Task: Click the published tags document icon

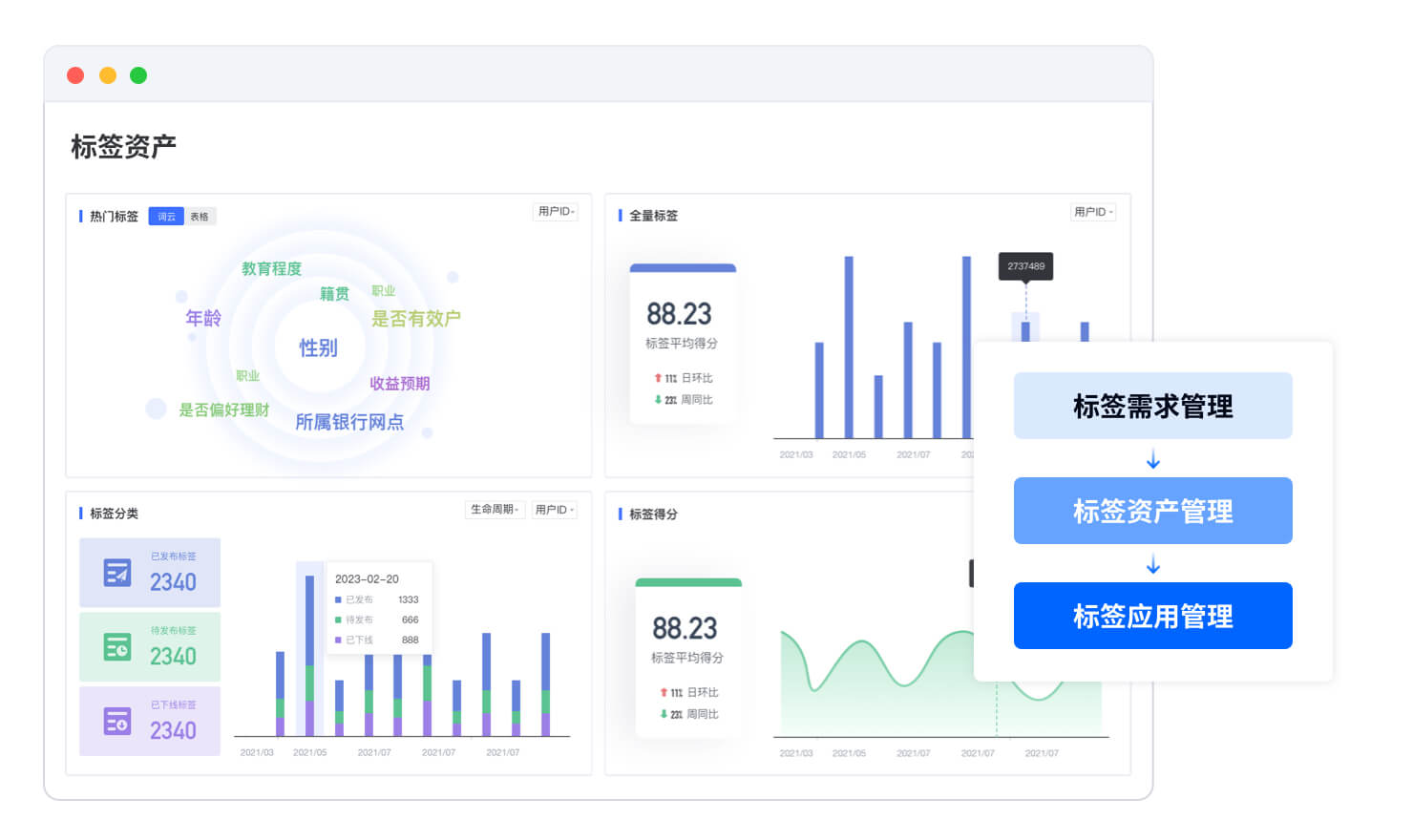Action: 116,573
